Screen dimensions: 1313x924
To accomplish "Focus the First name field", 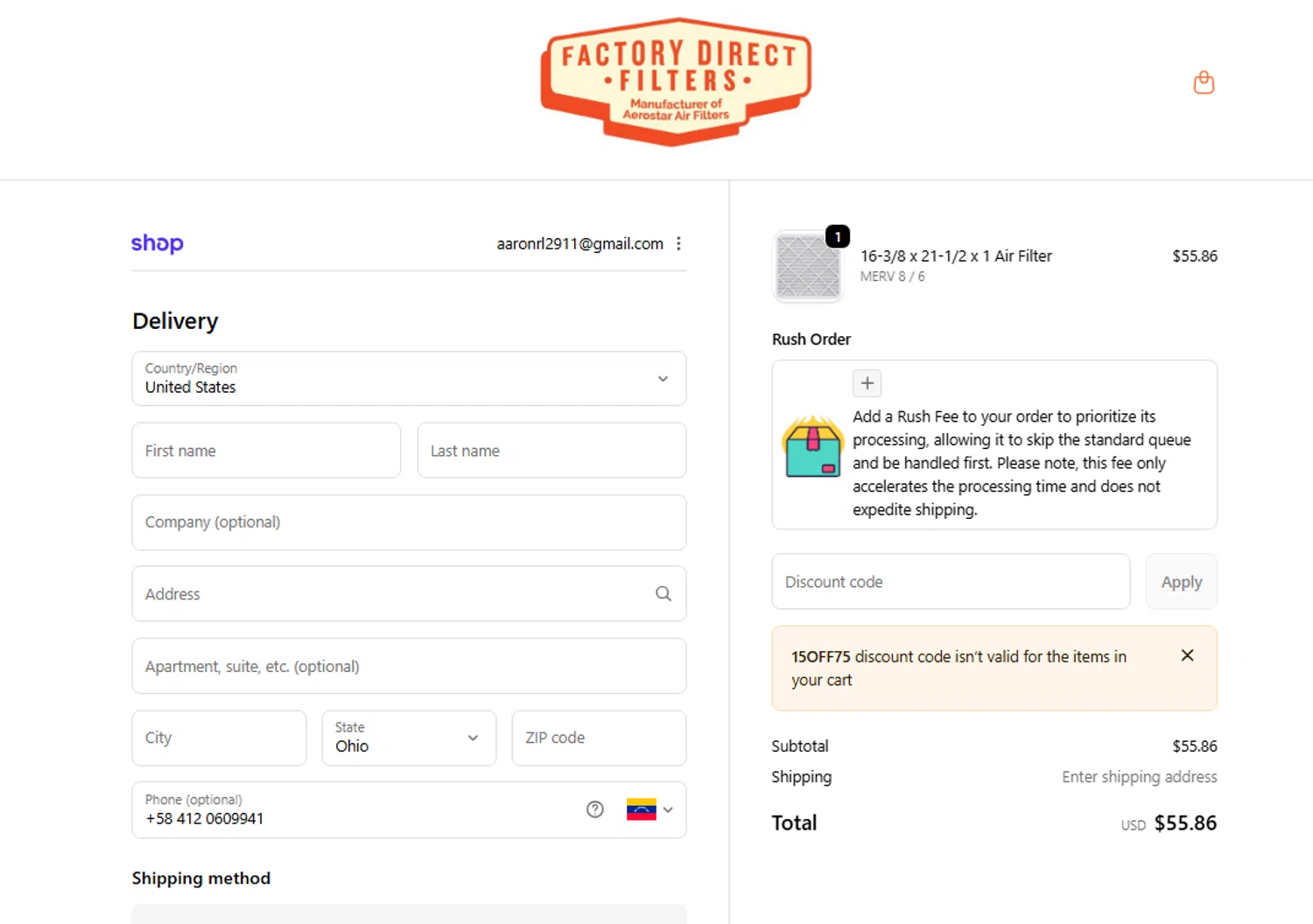I will click(x=266, y=451).
